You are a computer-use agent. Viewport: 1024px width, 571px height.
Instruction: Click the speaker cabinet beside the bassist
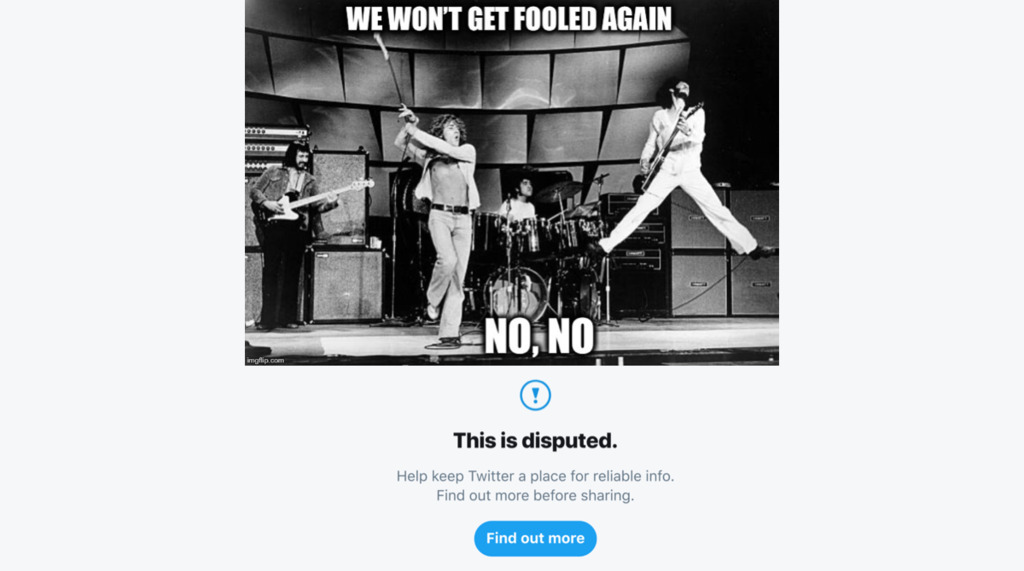pyautogui.click(x=344, y=284)
